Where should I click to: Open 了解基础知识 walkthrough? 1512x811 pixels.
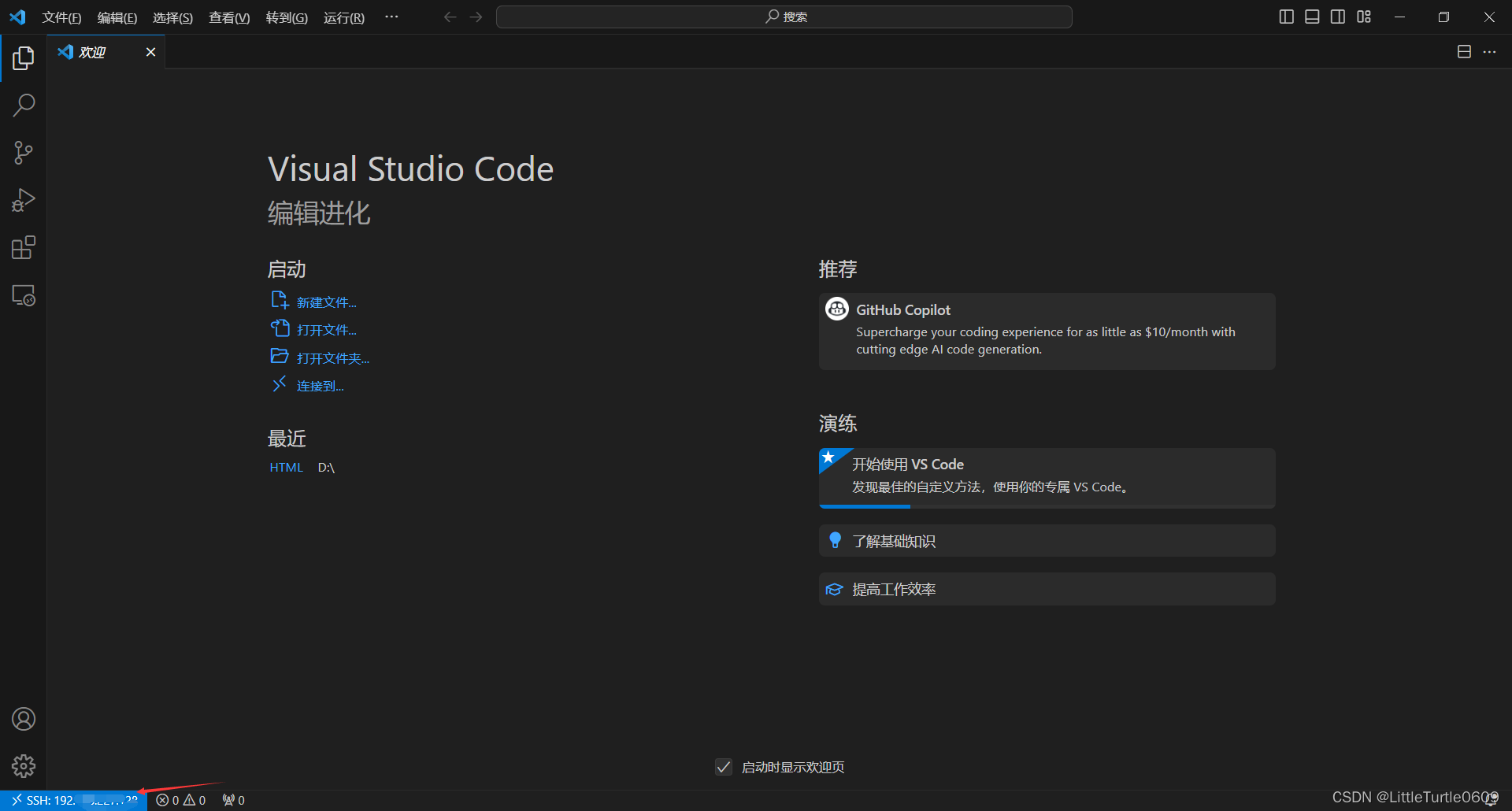(1047, 541)
